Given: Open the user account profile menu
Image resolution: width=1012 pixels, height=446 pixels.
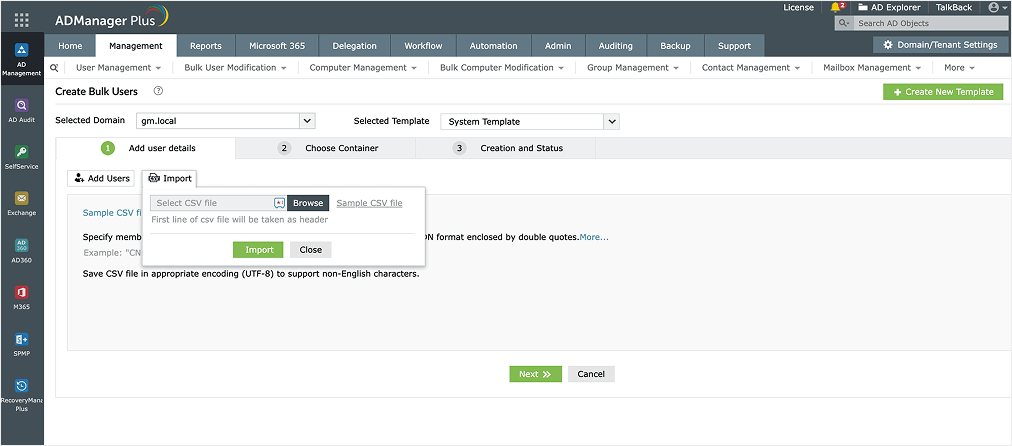Looking at the screenshot, I should (996, 8).
